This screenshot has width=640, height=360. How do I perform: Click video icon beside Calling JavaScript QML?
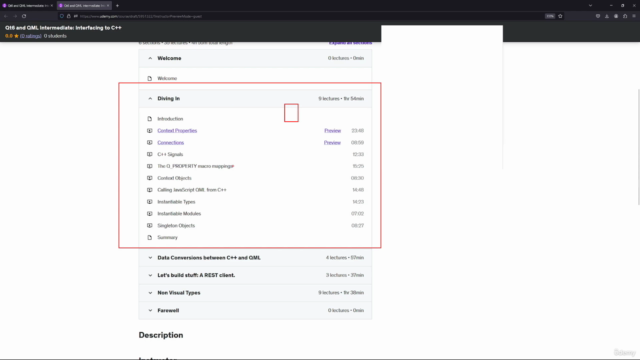click(150, 190)
